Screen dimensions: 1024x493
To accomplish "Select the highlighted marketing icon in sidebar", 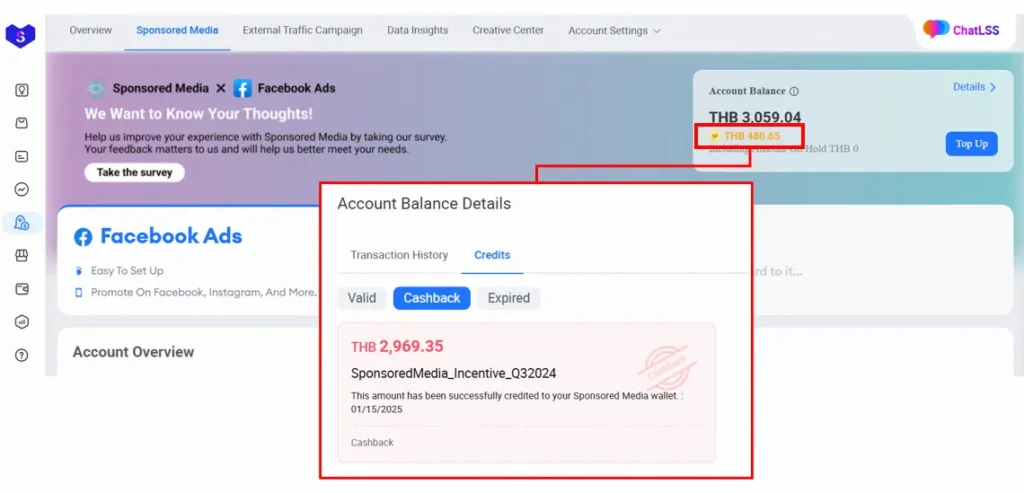I will pos(22,223).
